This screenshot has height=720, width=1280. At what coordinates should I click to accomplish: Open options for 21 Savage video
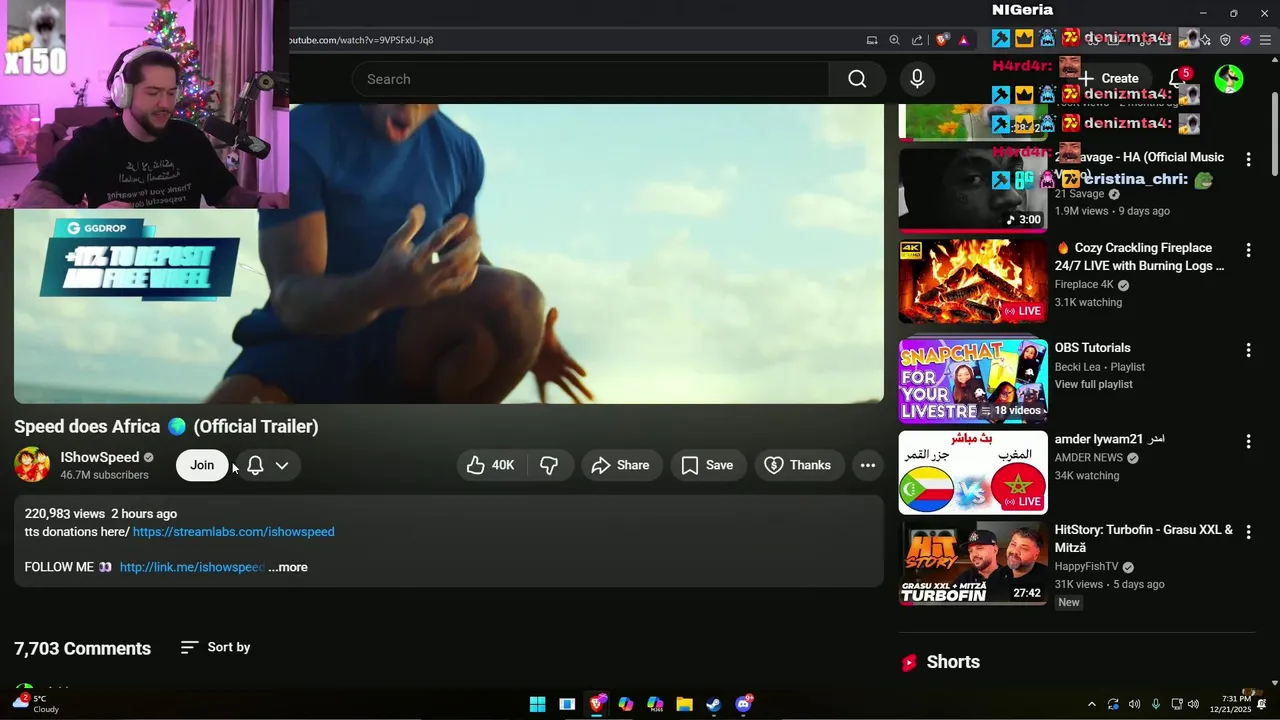click(1248, 159)
